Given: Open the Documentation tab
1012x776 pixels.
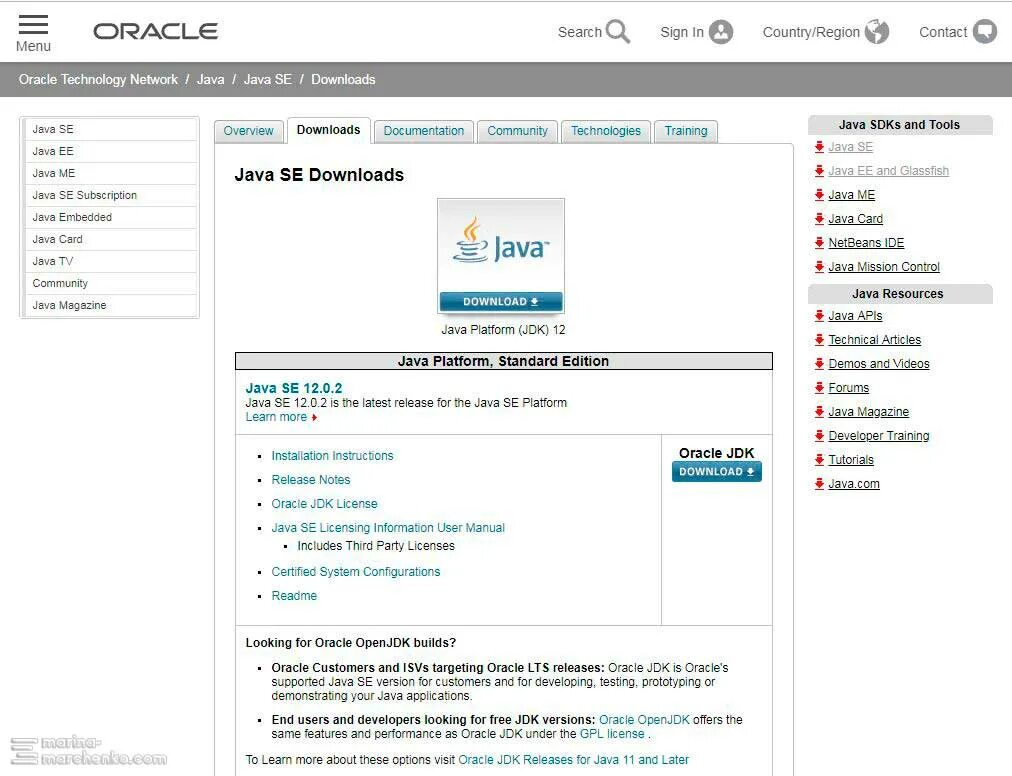Looking at the screenshot, I should pos(423,131).
